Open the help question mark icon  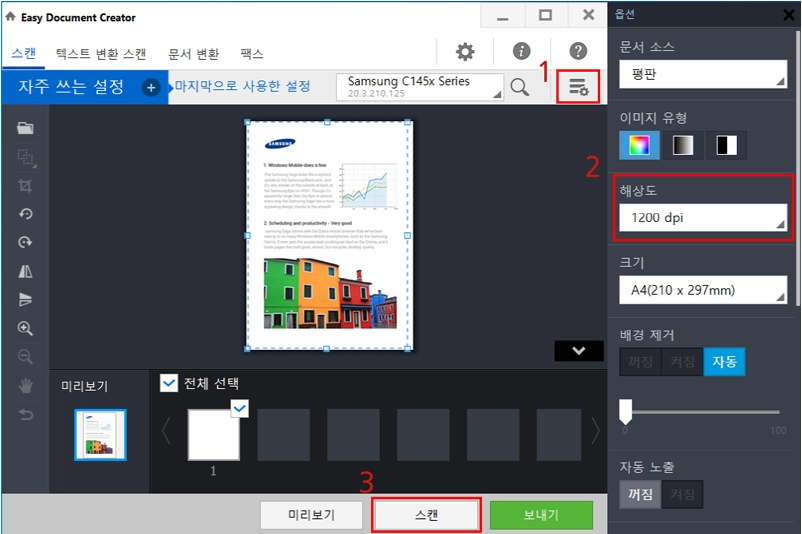pyautogui.click(x=578, y=51)
